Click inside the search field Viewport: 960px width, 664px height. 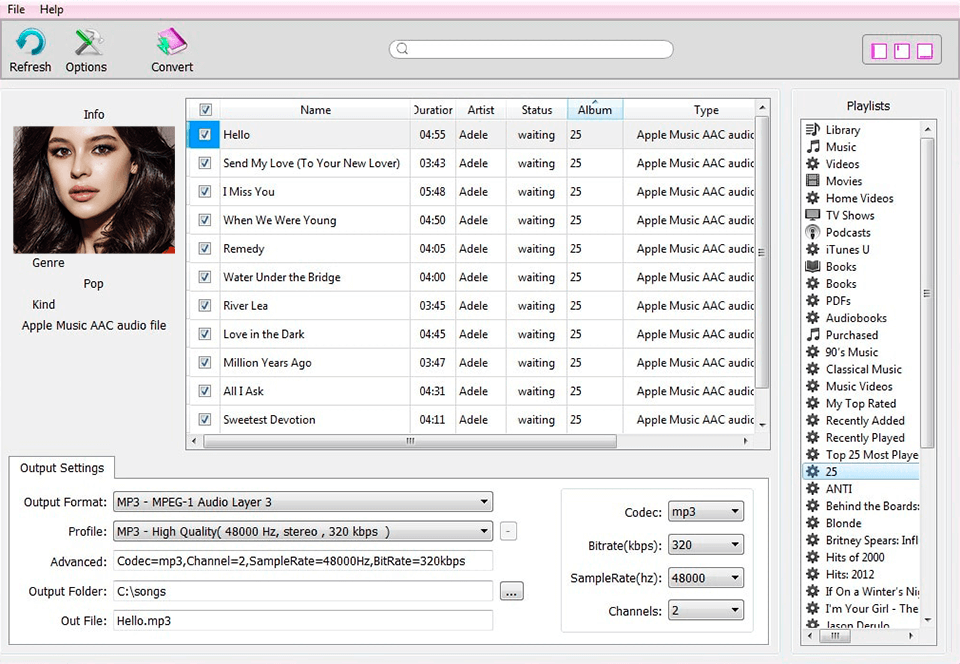point(530,48)
